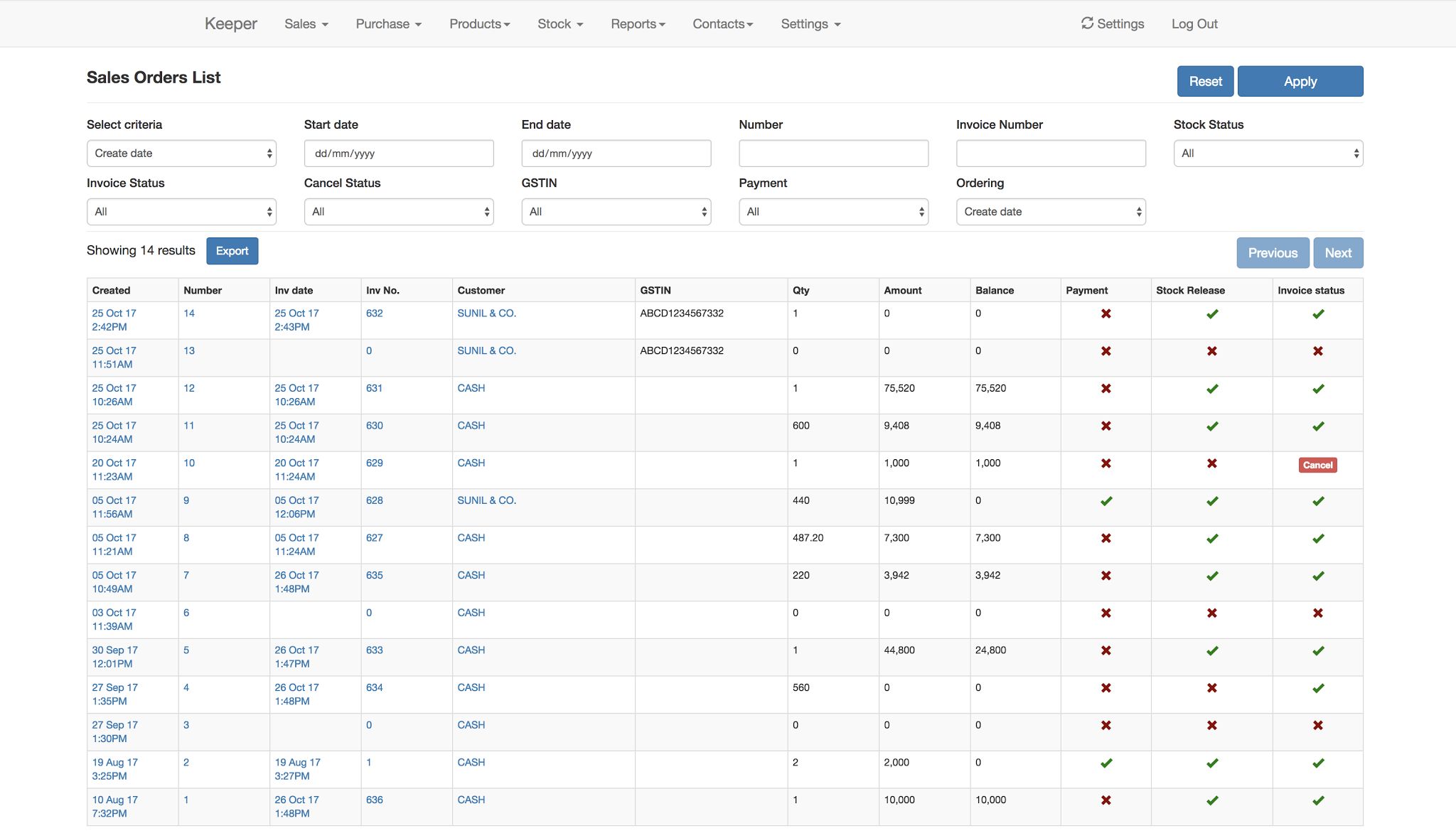Click the Invoice status checkmark for order 1
Image resolution: width=1456 pixels, height=838 pixels.
click(x=1318, y=800)
